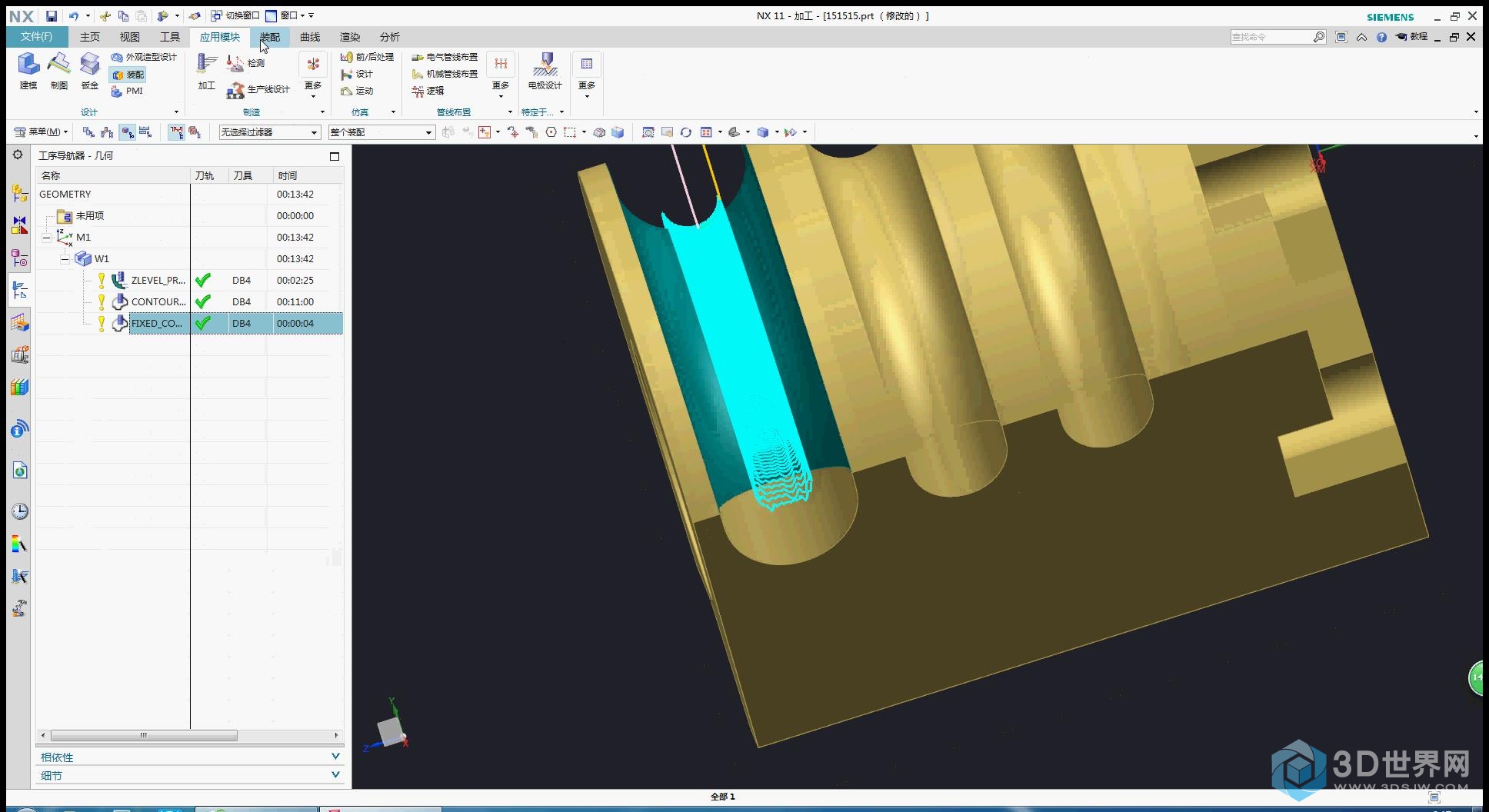Screen dimensions: 1489x812
Task: Switch to 工具 tools tab
Action: click(x=170, y=37)
